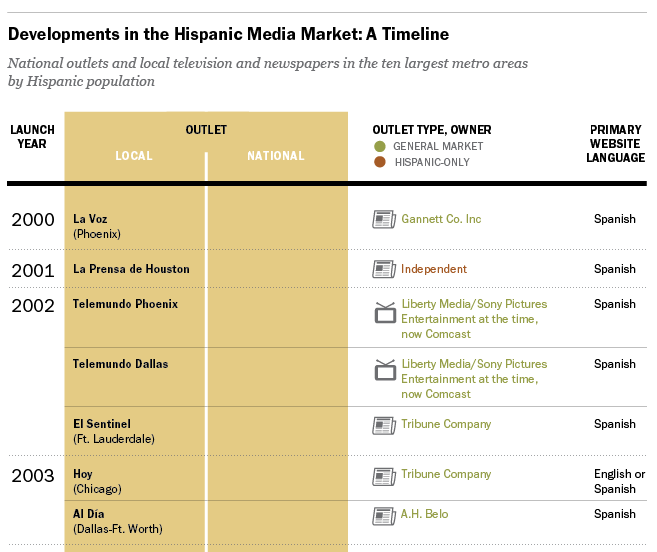The width and height of the screenshot is (657, 552).
Task: Click the Gannett Co. Inc owner text
Action: coord(441,219)
